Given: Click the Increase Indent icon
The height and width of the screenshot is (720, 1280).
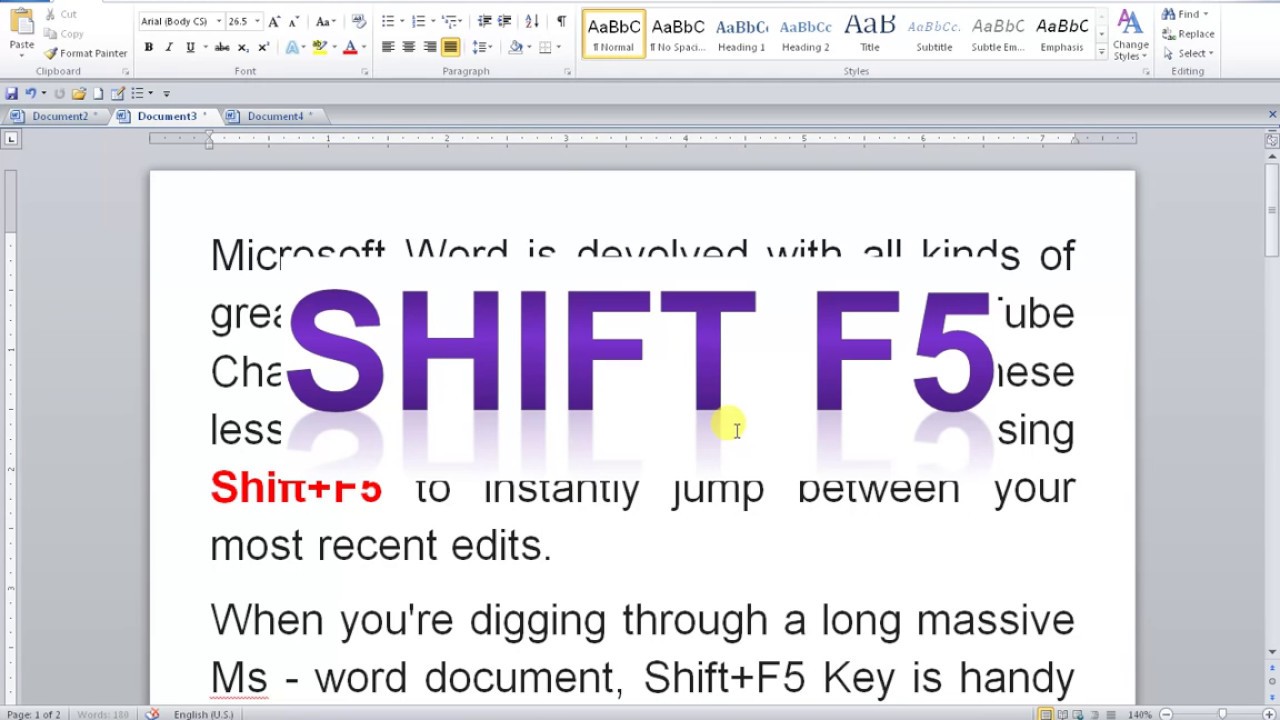Looking at the screenshot, I should pyautogui.click(x=505, y=21).
